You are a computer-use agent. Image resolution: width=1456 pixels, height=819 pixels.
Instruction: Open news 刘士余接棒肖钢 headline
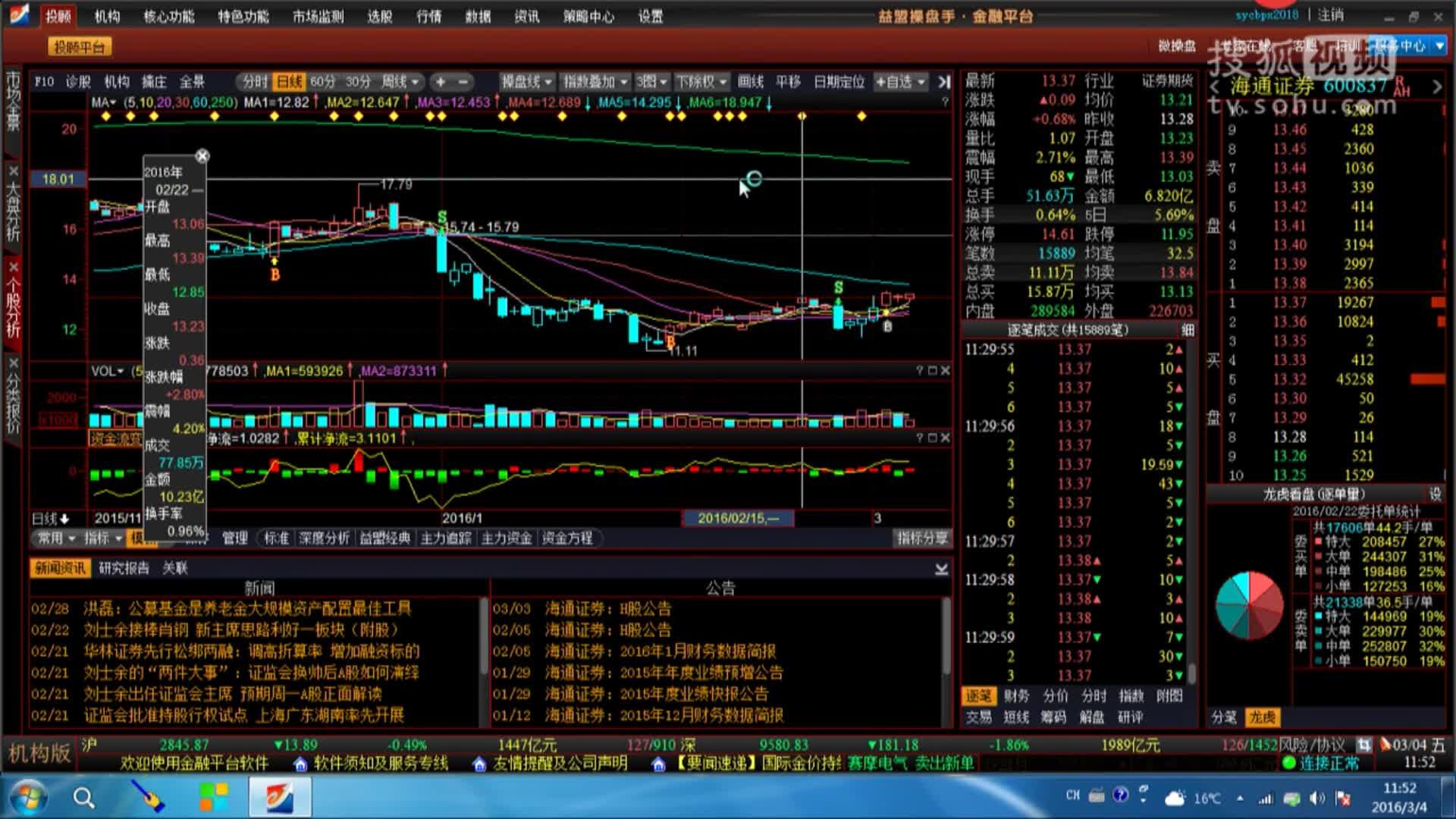pos(240,629)
